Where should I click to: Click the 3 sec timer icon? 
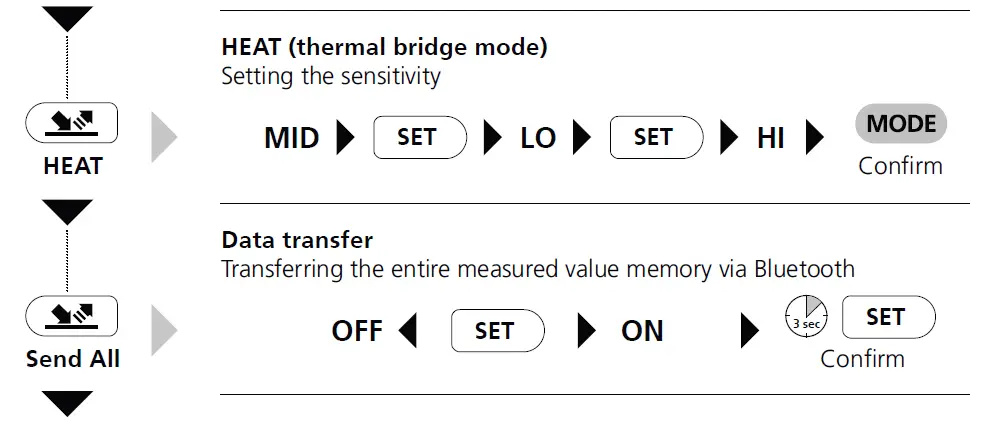pyautogui.click(x=805, y=318)
